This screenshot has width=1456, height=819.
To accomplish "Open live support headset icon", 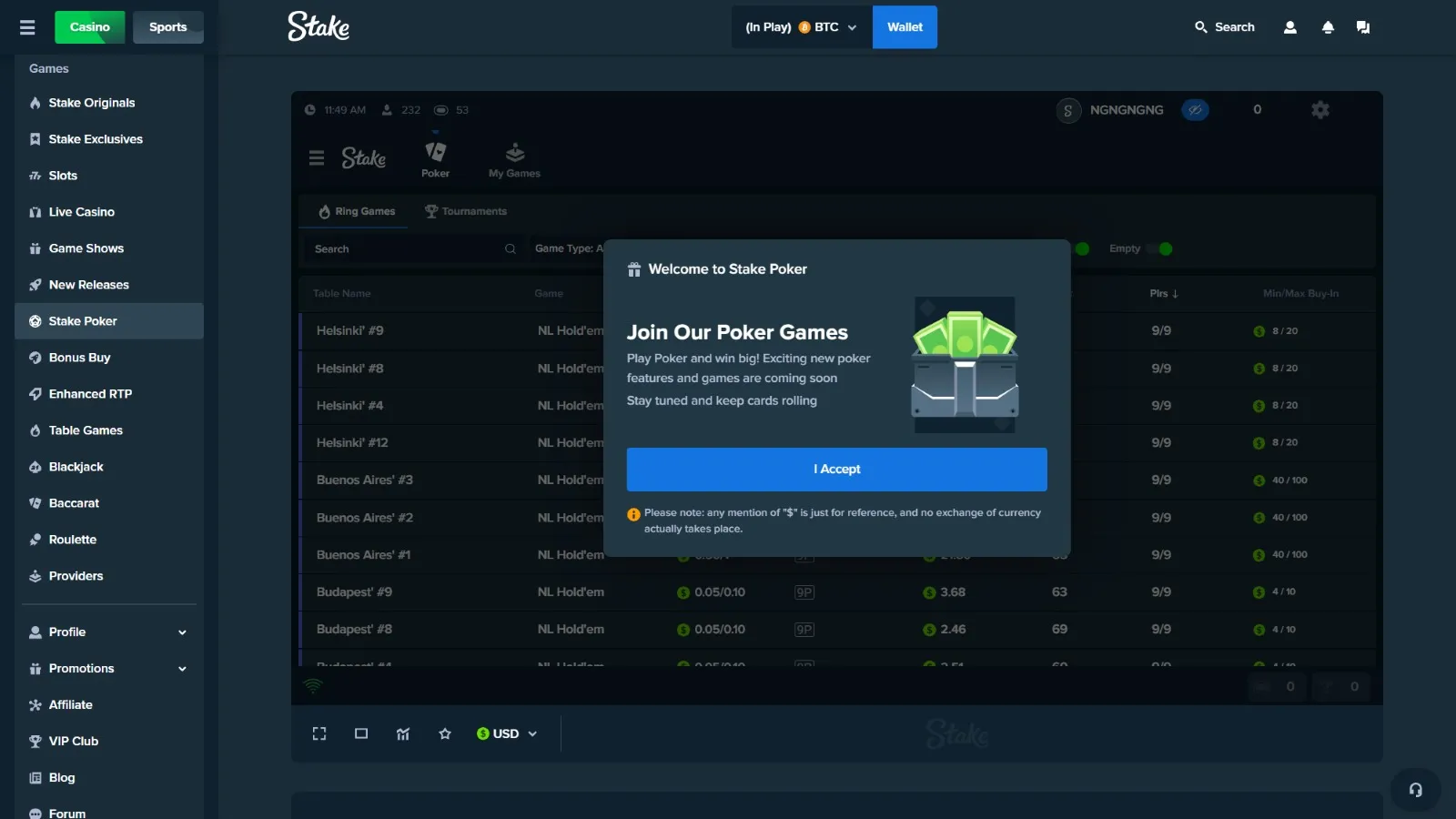I will point(1415,789).
